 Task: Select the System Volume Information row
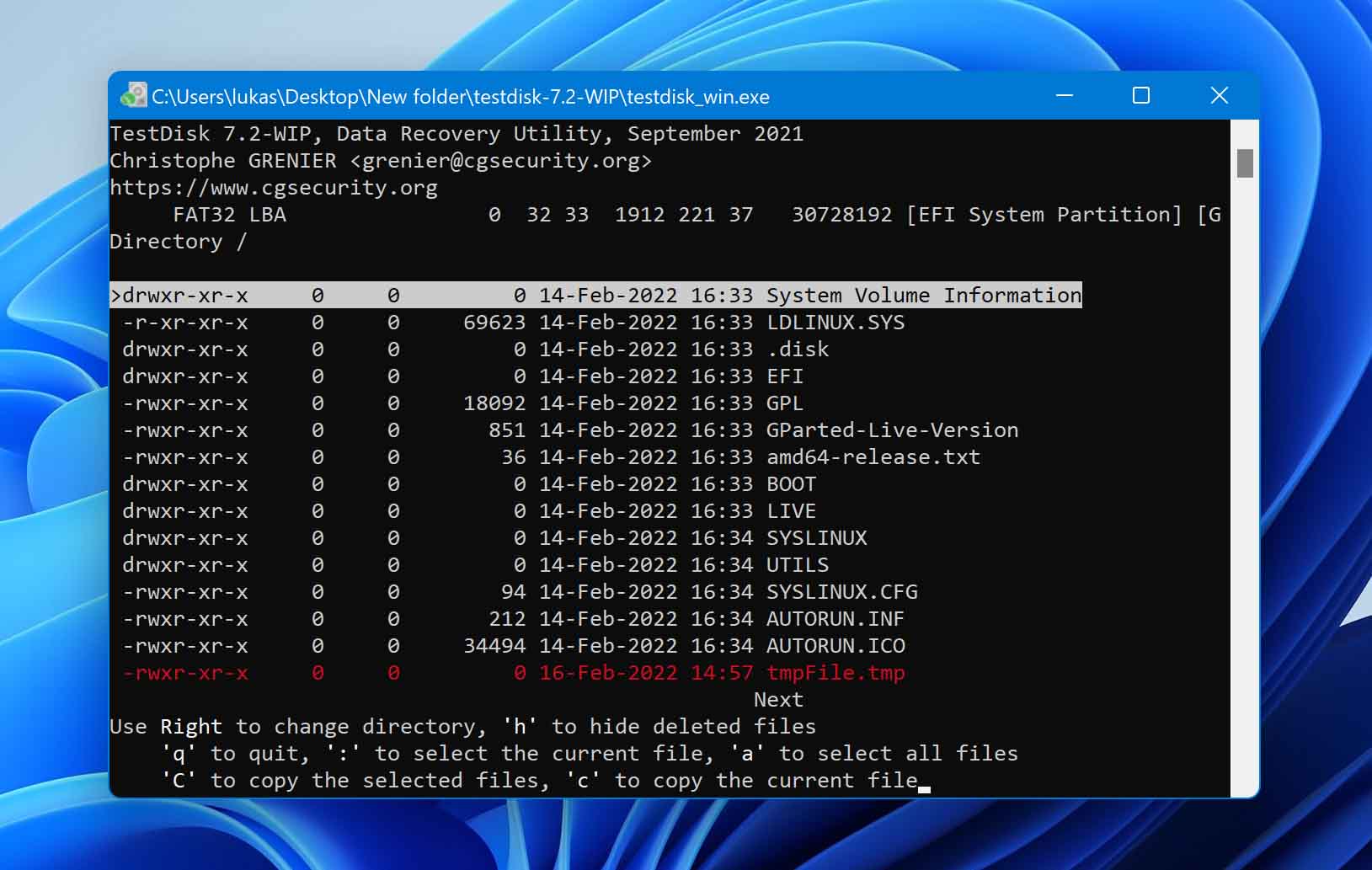(596, 295)
